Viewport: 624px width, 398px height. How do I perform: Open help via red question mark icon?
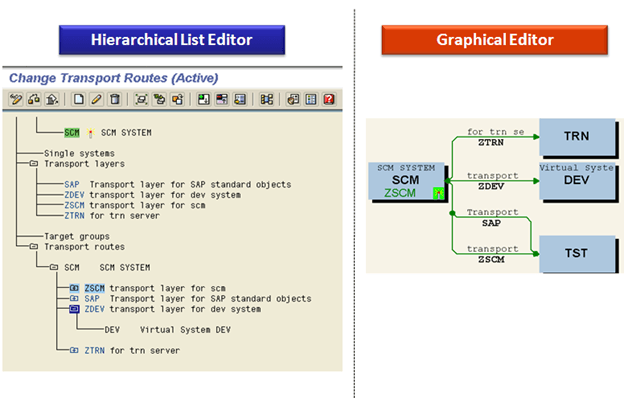(329, 100)
